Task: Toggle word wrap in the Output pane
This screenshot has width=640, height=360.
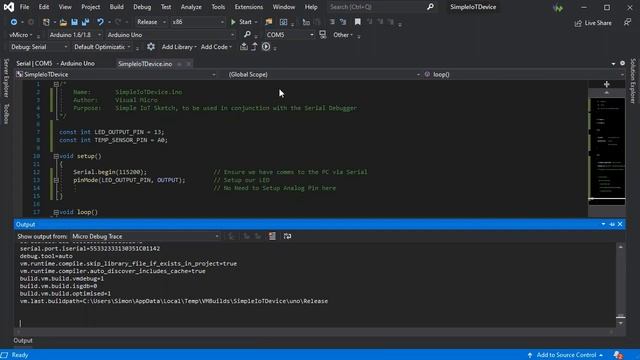Action: pos(287,236)
